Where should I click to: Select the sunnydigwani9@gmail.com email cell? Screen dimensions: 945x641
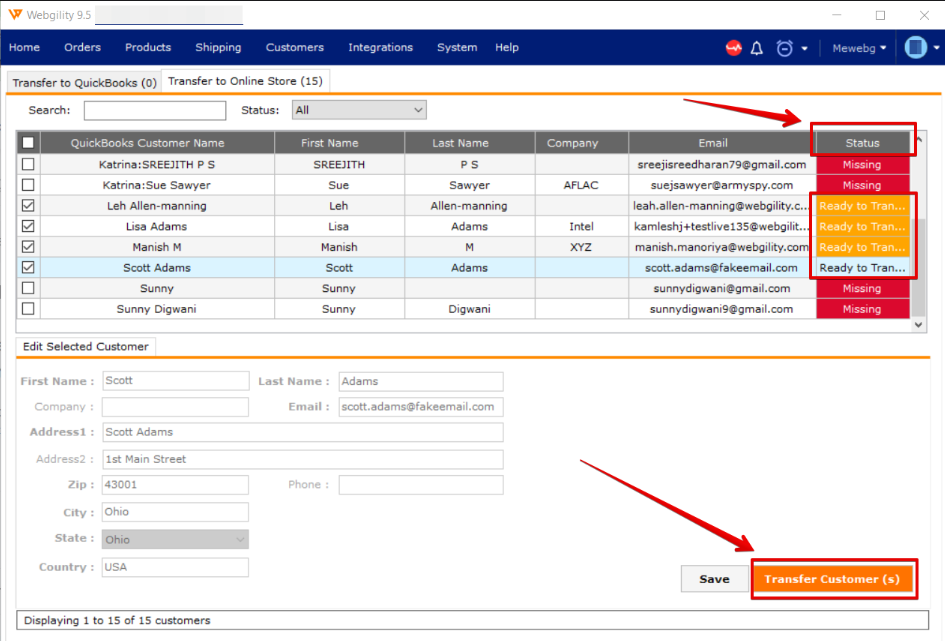tap(721, 309)
